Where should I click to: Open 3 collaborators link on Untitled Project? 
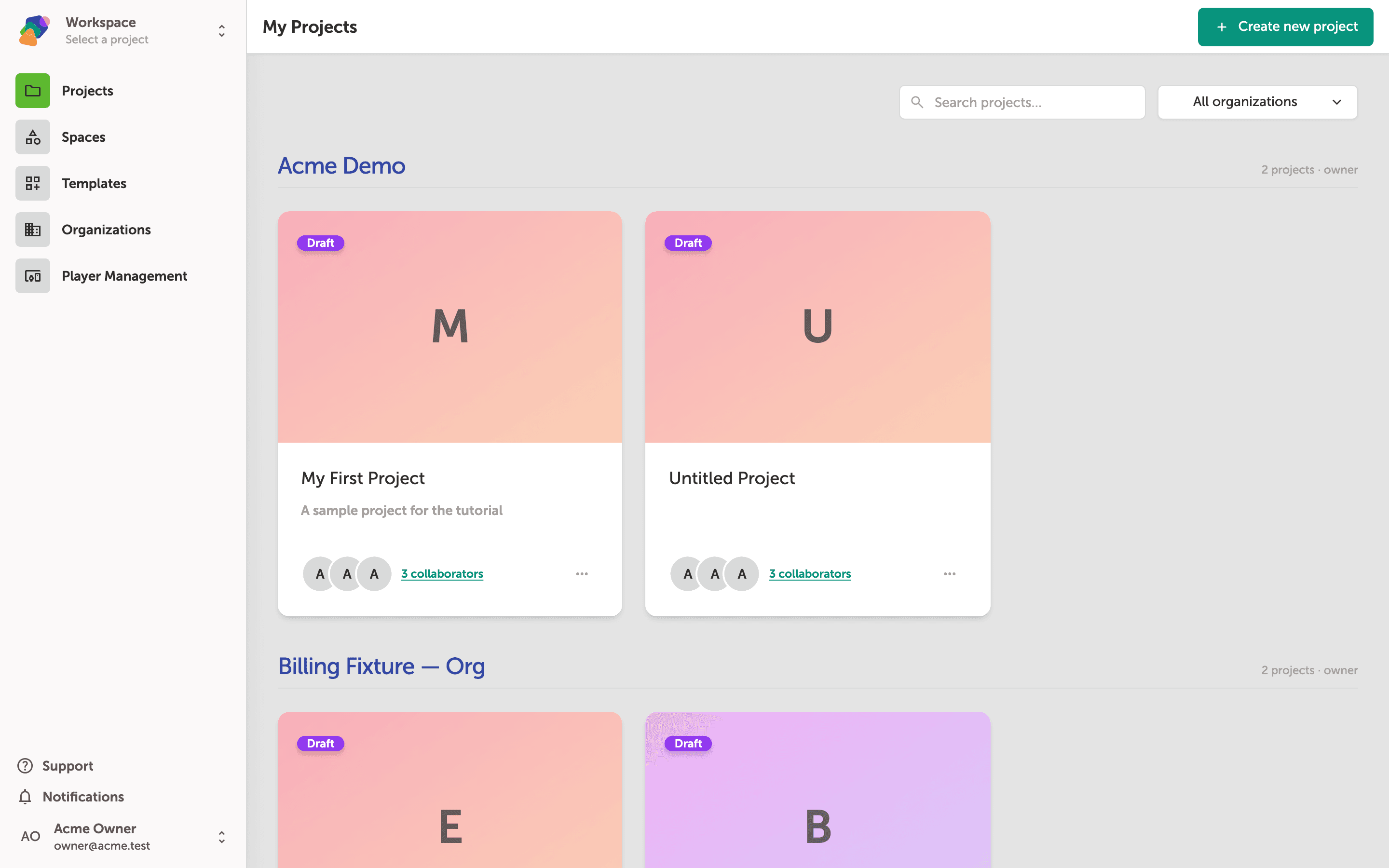pos(810,574)
